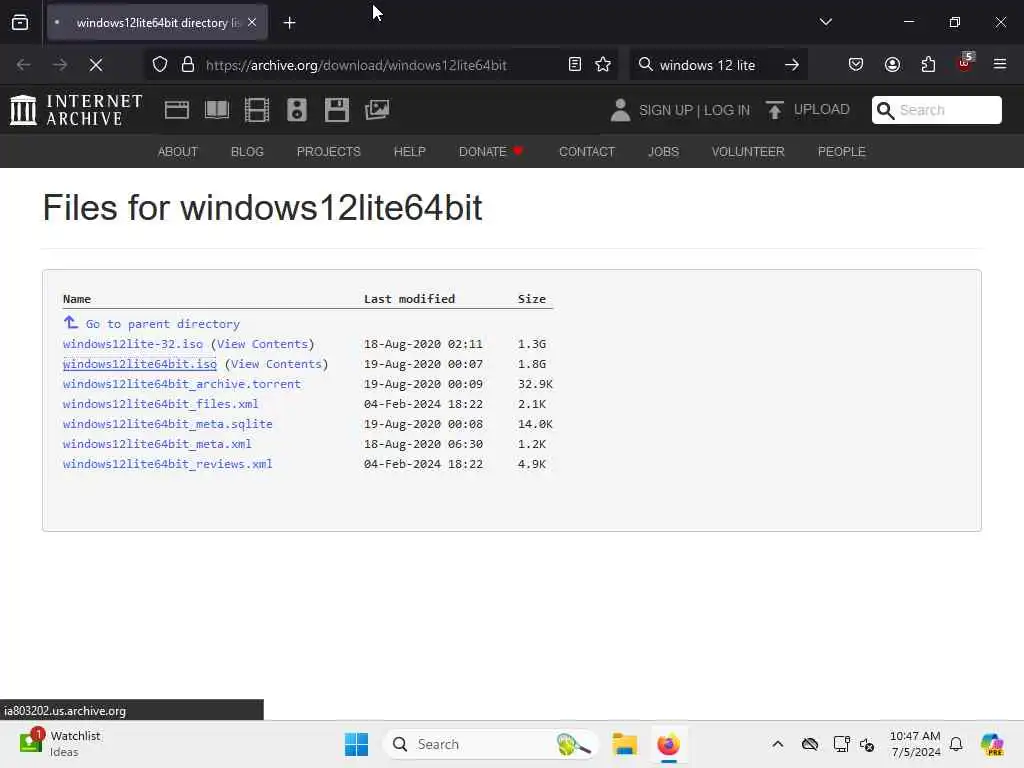Open a new tab with plus button
Screen dimensions: 1024x768
[x=289, y=23]
